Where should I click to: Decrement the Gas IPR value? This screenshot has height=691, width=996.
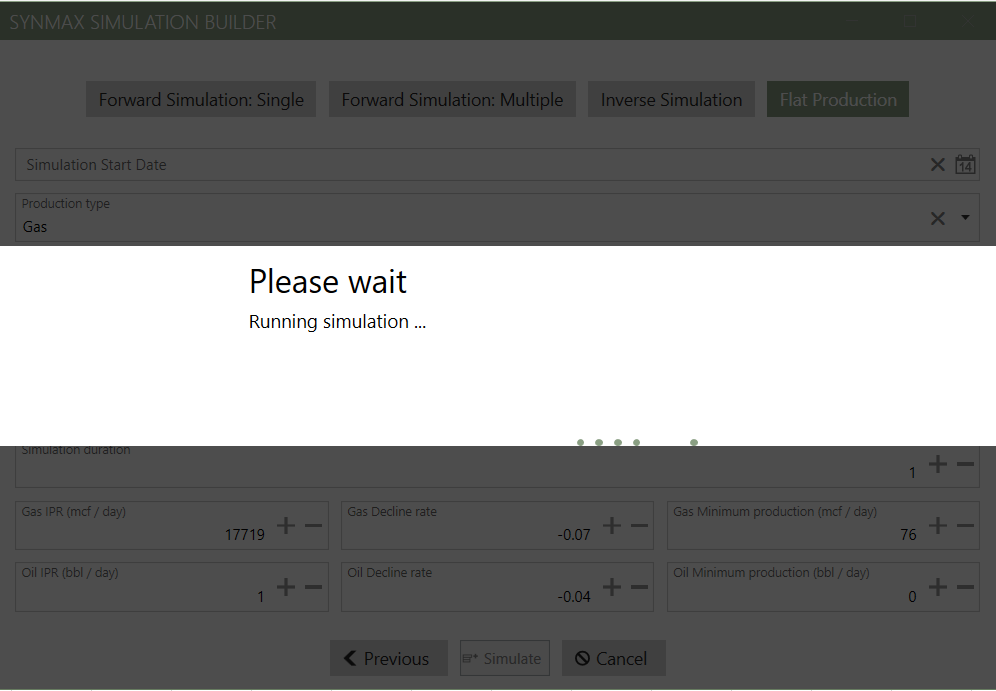pyautogui.click(x=313, y=526)
